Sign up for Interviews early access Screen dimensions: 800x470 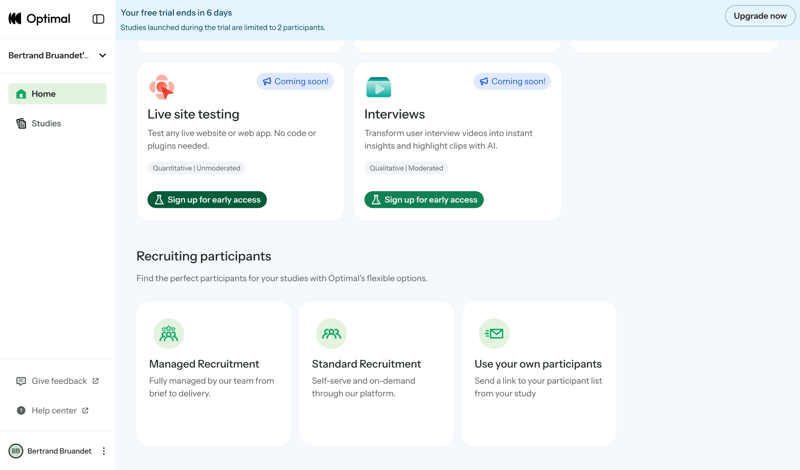(424, 200)
